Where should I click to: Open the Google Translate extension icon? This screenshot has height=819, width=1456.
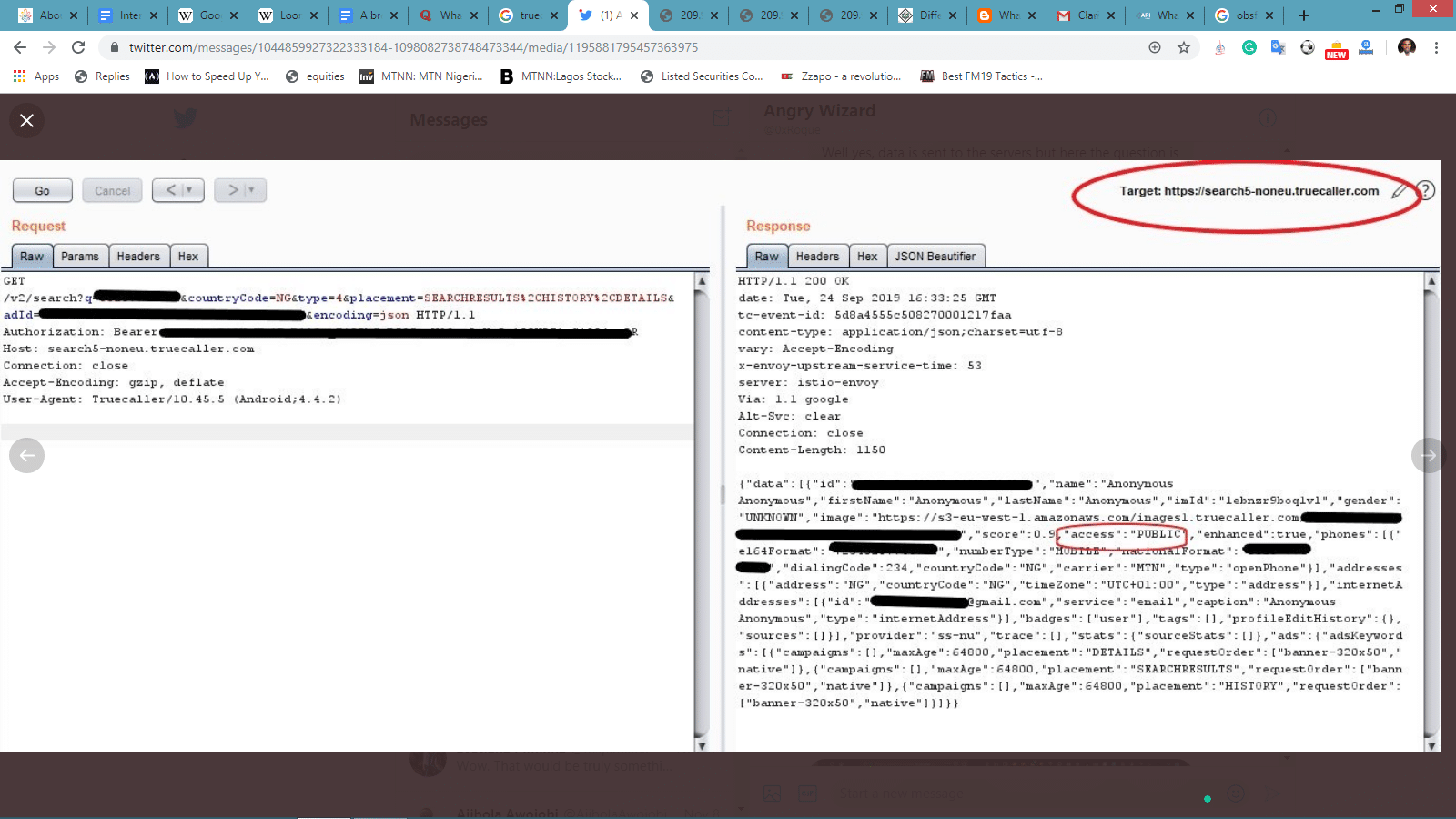pos(1279,47)
